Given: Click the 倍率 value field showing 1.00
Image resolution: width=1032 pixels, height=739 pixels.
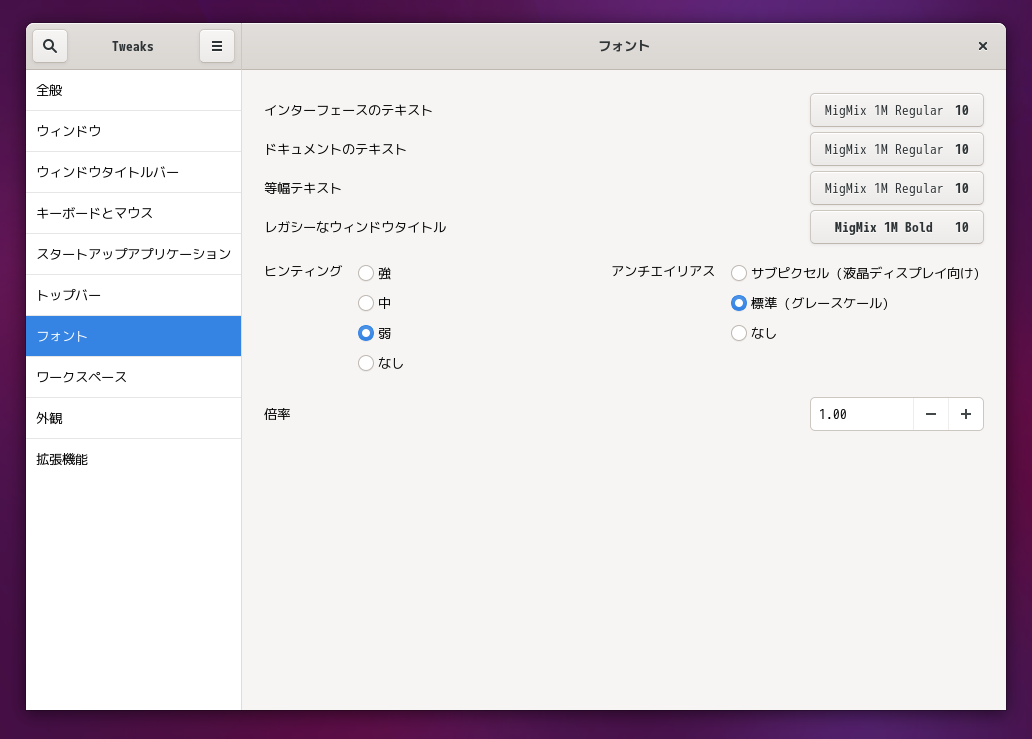Looking at the screenshot, I should pyautogui.click(x=862, y=414).
